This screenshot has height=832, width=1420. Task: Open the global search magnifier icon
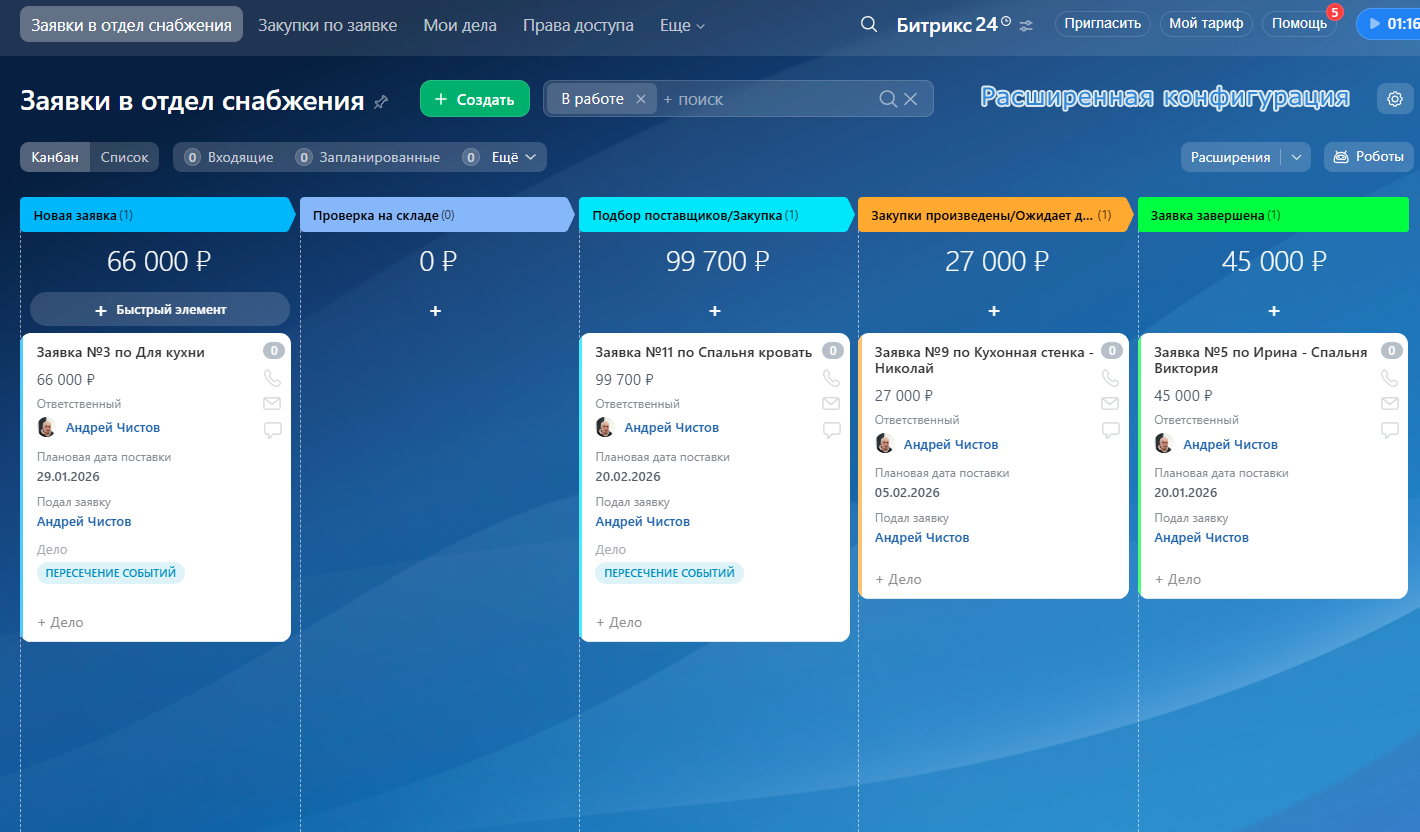(869, 24)
